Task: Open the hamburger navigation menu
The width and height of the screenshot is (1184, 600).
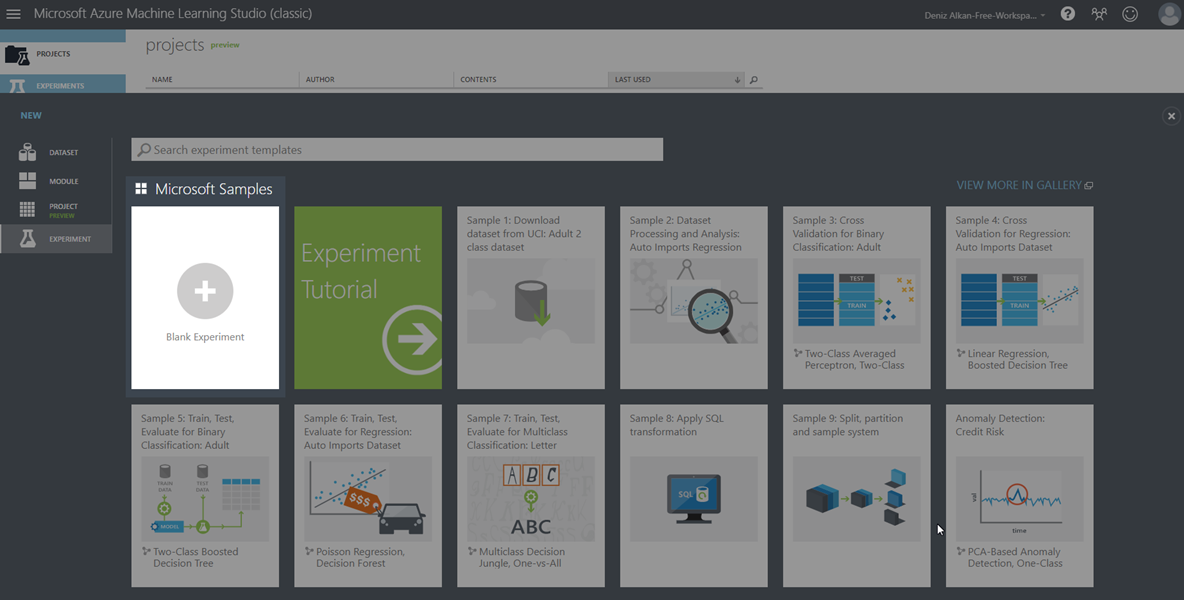Action: tap(14, 14)
